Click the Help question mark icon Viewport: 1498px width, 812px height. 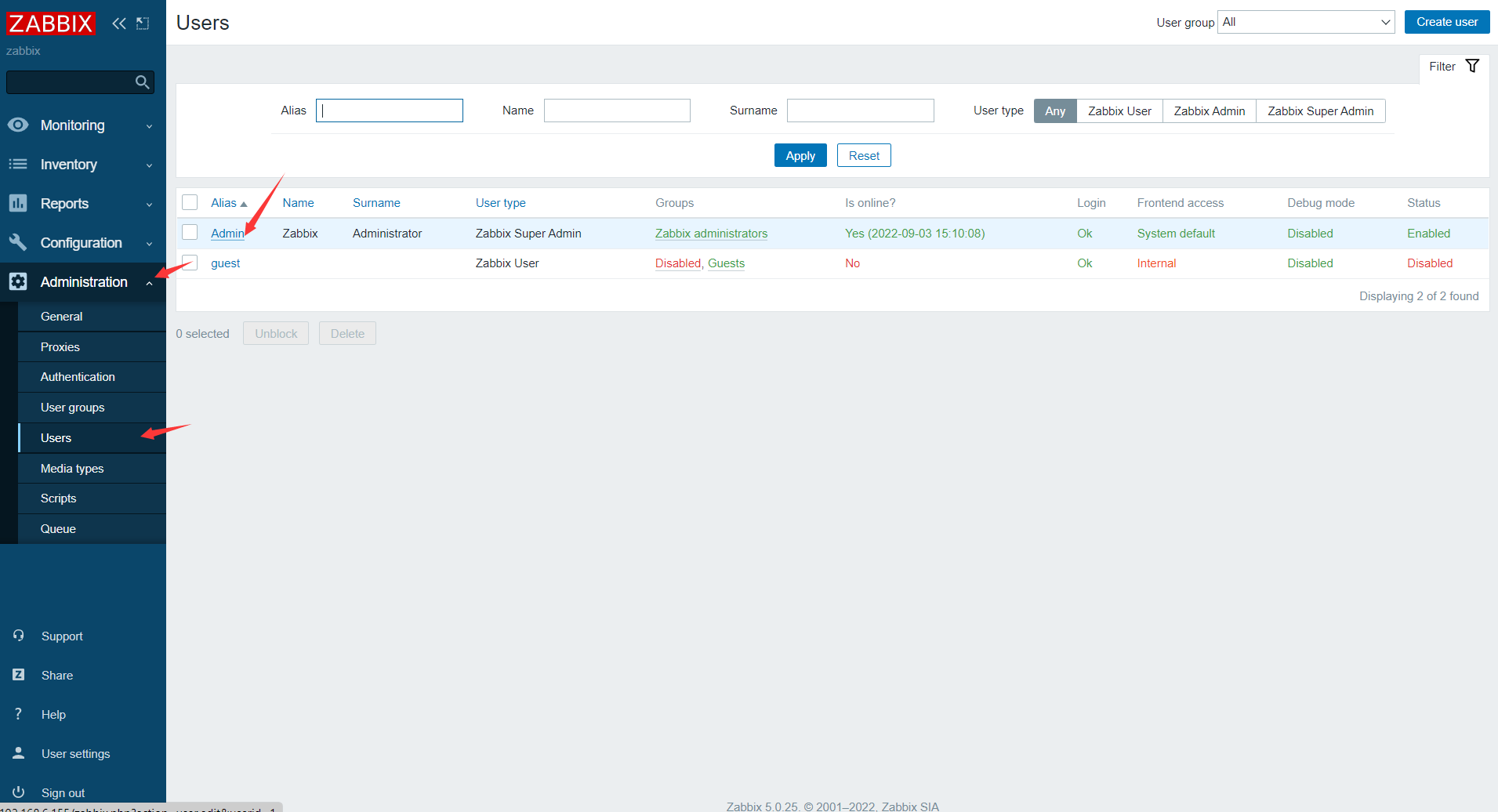[19, 714]
